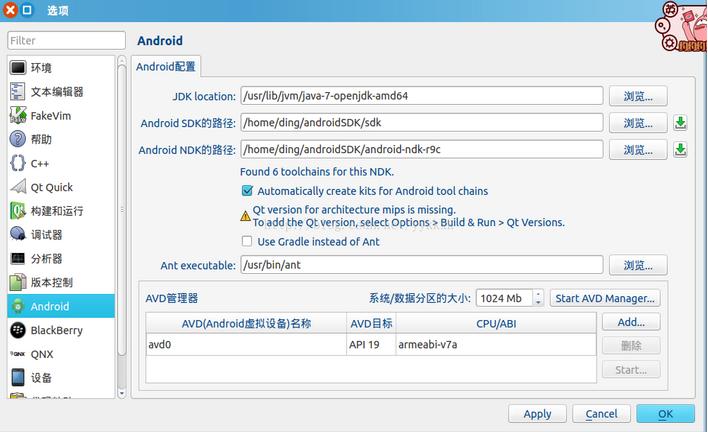This screenshot has height=432, width=708.
Task: Browse for the Ant executable
Action: tap(638, 265)
